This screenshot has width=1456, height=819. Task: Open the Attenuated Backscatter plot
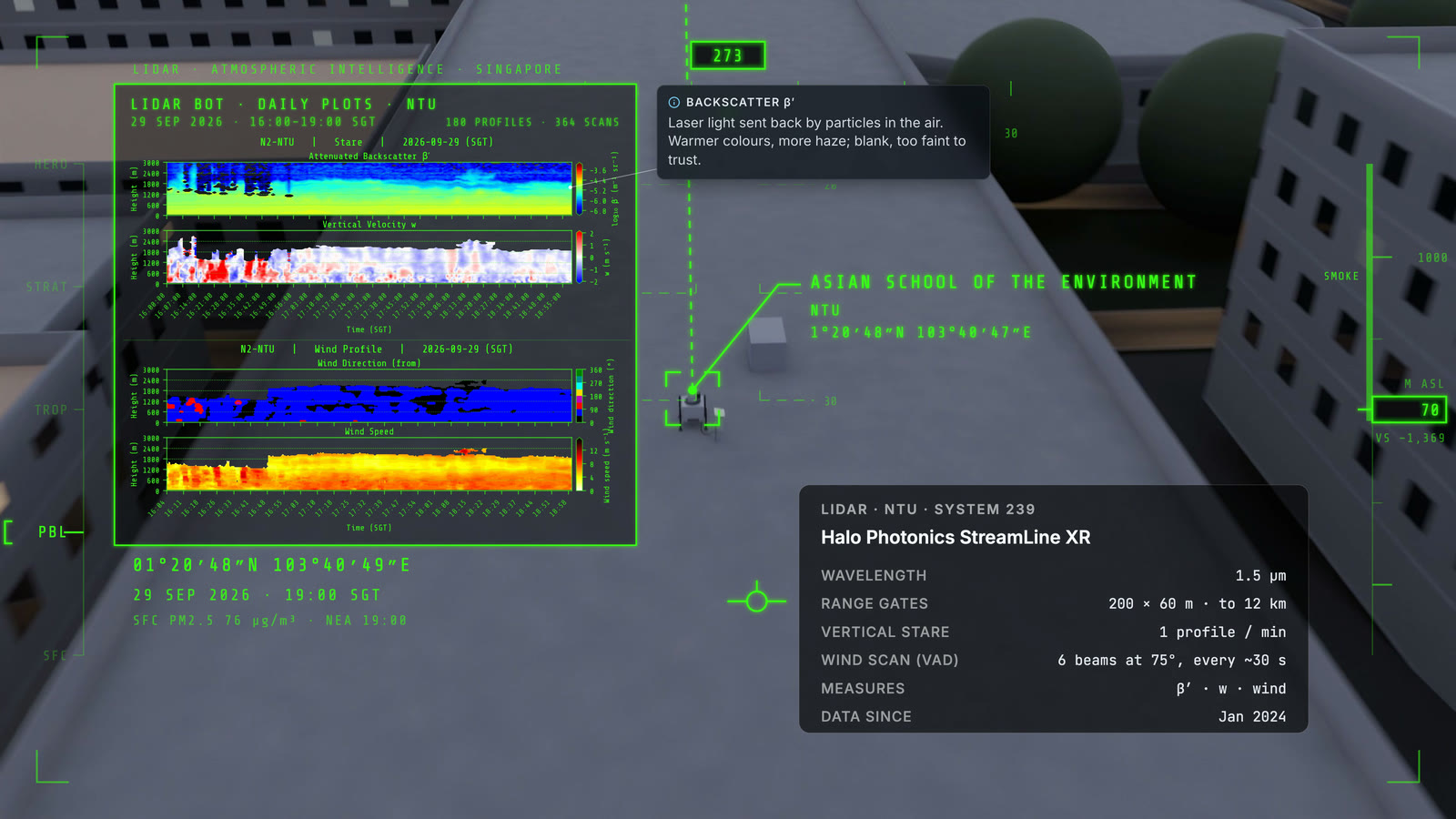(369, 189)
